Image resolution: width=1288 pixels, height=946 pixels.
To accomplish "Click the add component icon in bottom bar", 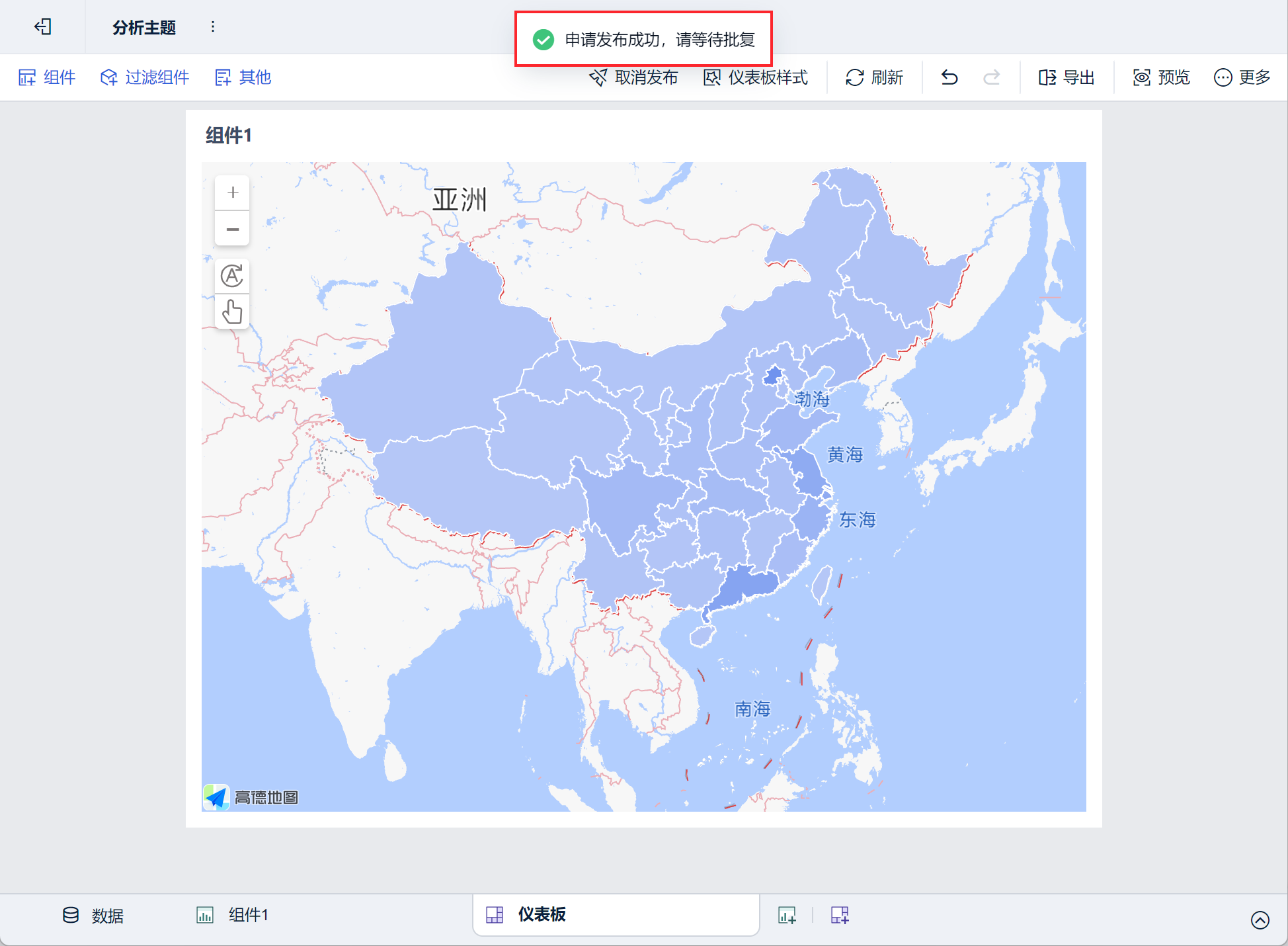I will (x=787, y=916).
